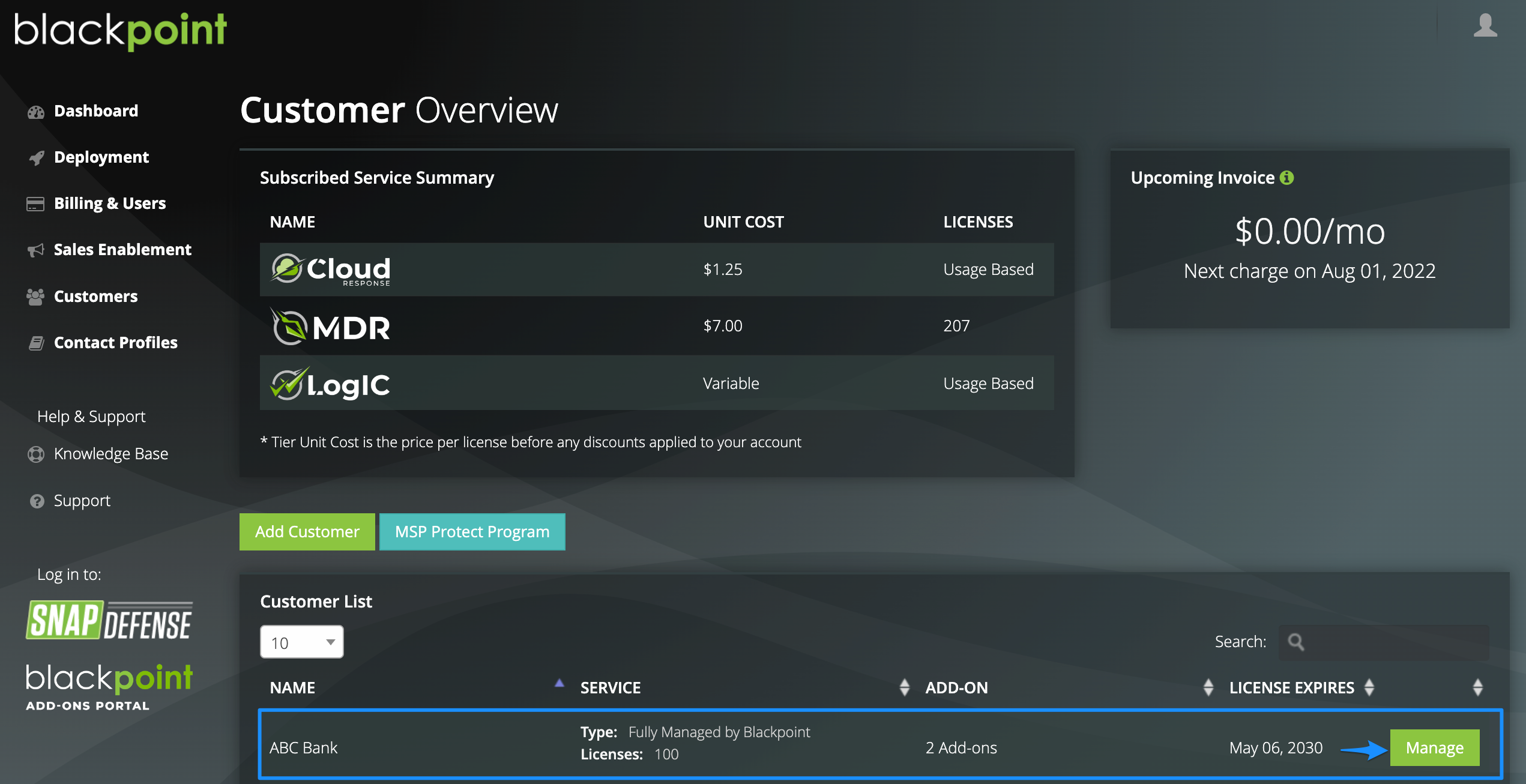The height and width of the screenshot is (784, 1526).
Task: Open the SnapDefense login logo
Action: 109,620
